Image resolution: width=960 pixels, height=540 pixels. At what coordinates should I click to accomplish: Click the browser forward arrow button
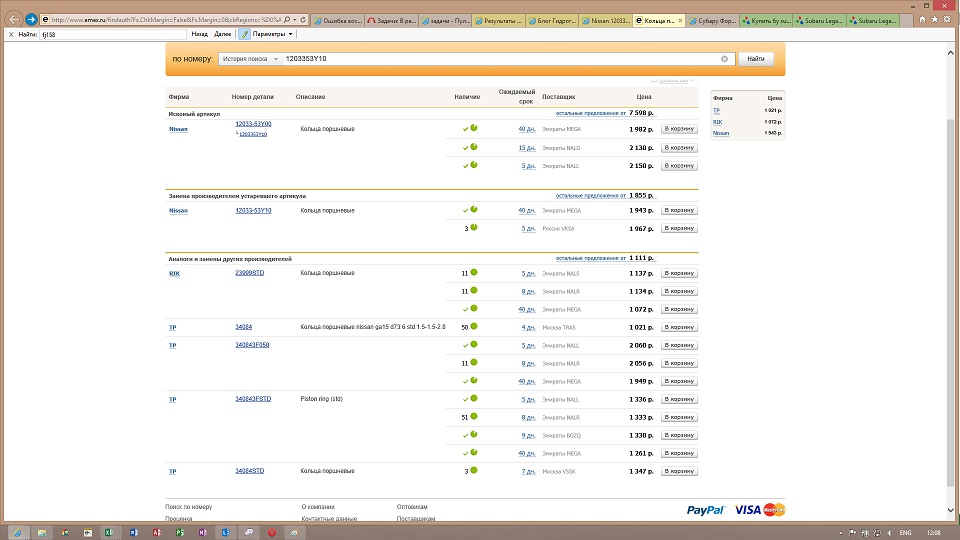tap(32, 19)
